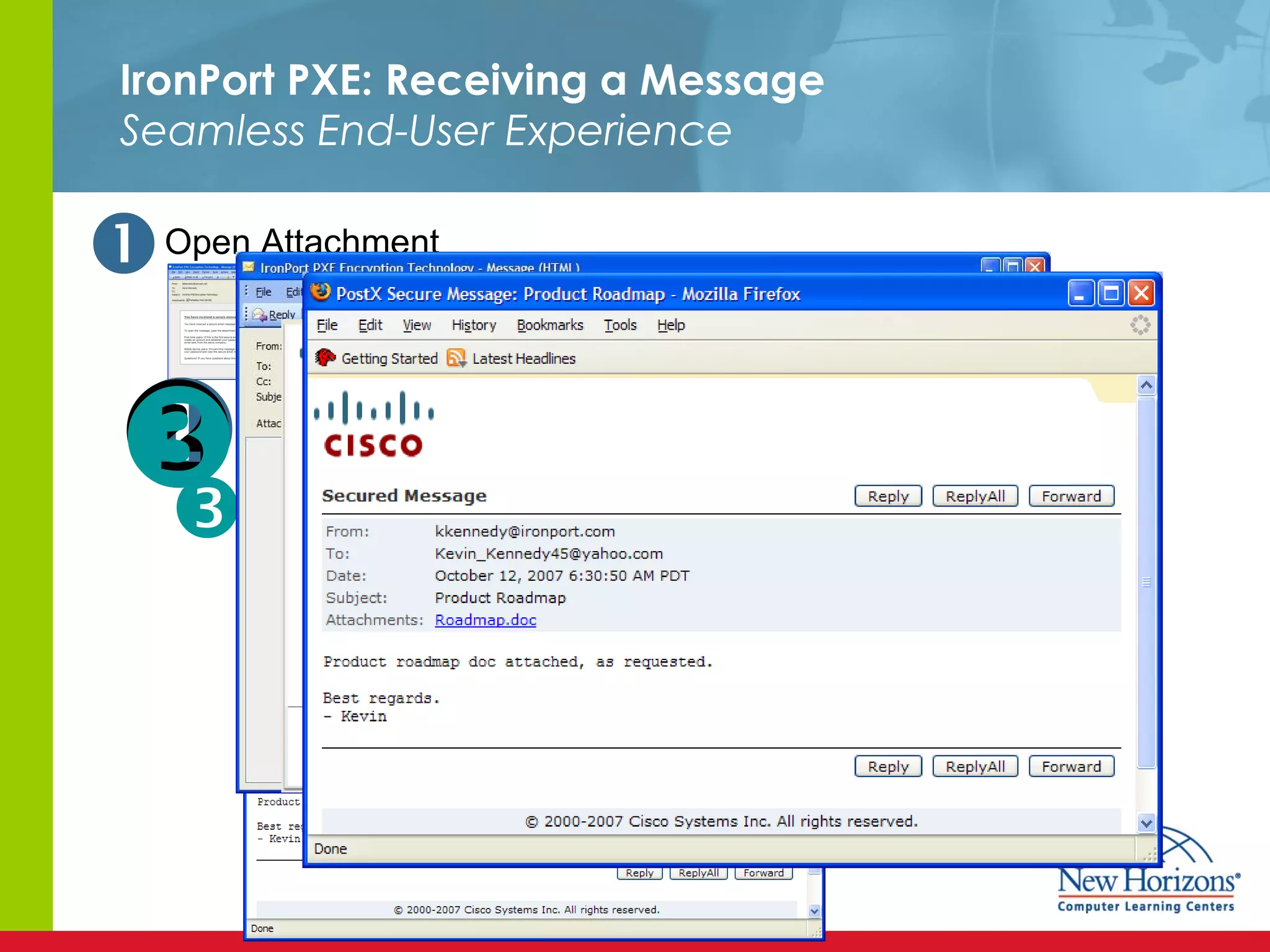1270x952 pixels.
Task: Close the PostX Secure Message Firefox window
Action: coord(1141,293)
